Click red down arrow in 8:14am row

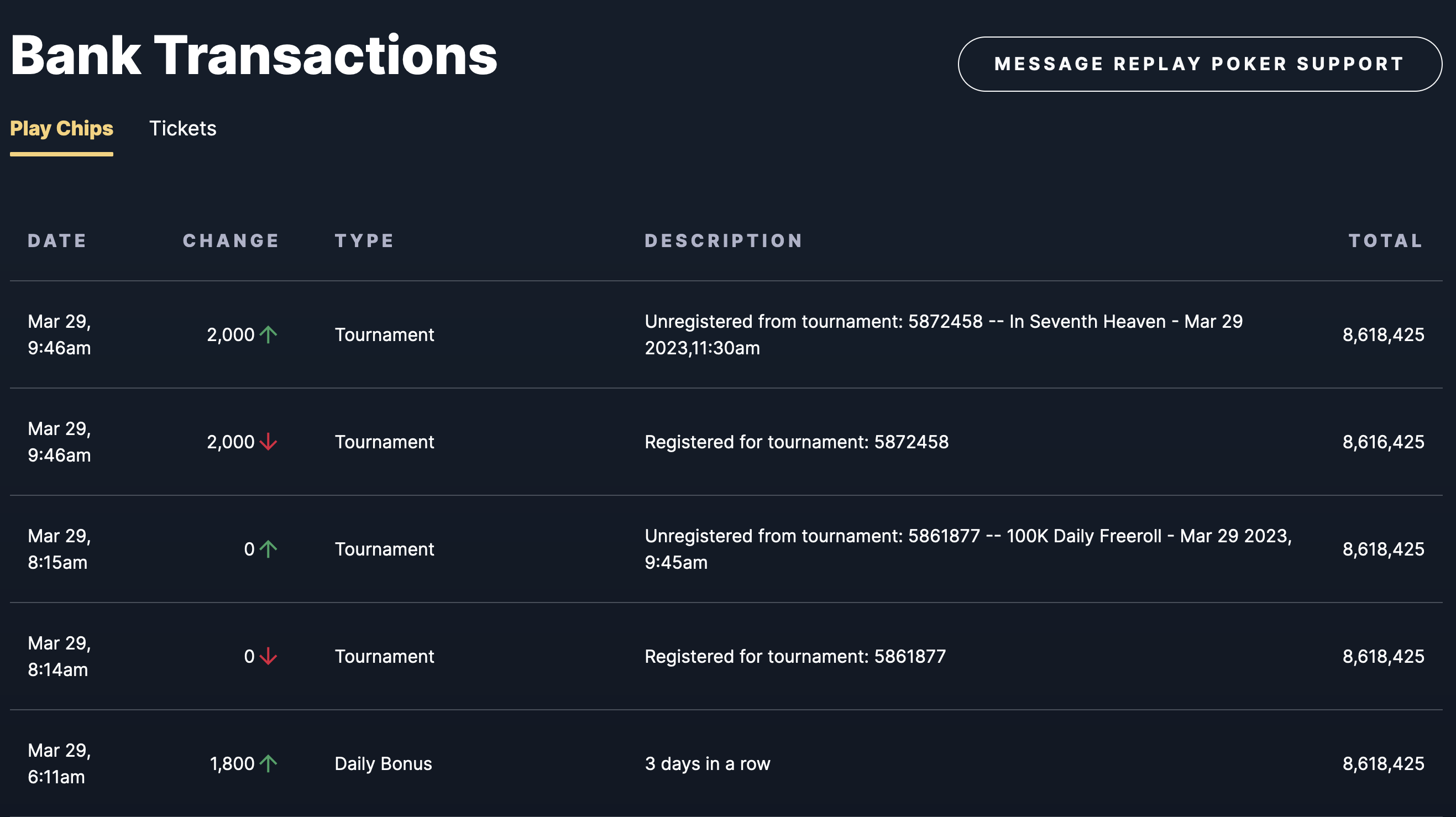269,656
